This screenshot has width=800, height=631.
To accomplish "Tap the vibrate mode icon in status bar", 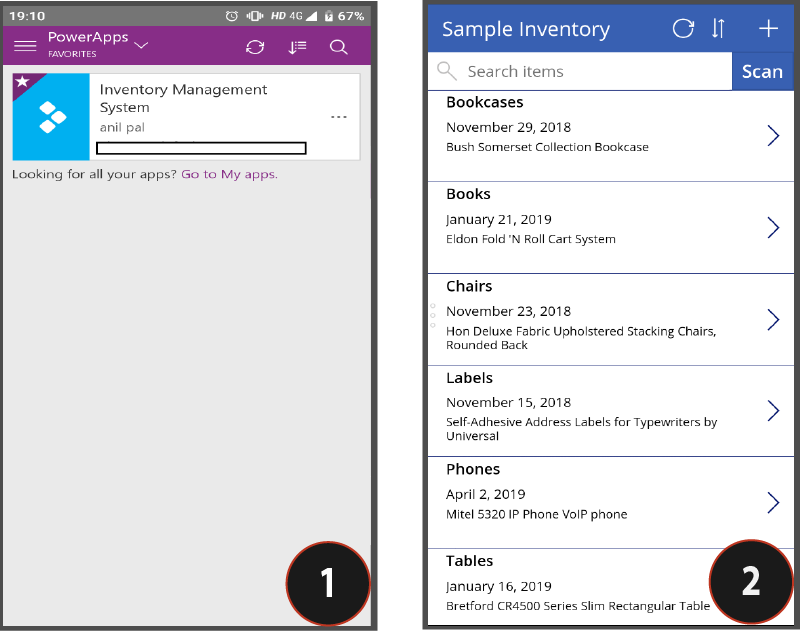I will coord(255,16).
